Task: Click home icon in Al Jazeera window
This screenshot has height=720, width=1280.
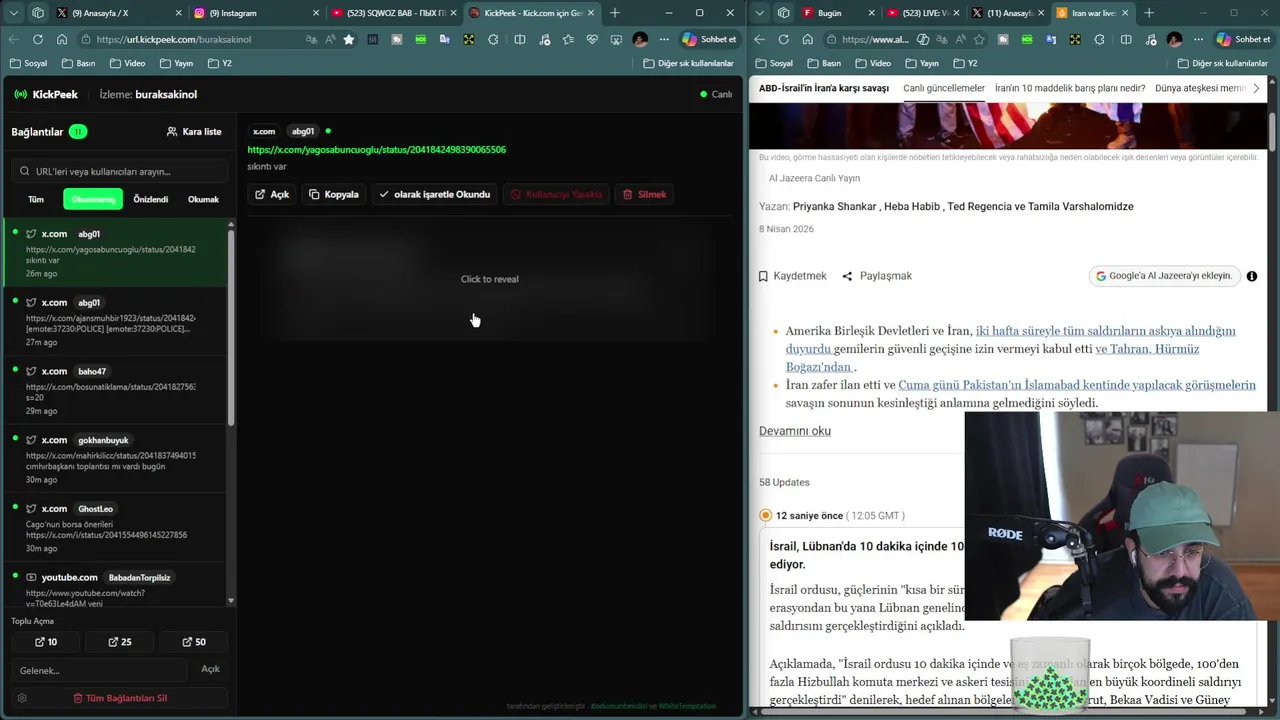Action: [x=807, y=39]
